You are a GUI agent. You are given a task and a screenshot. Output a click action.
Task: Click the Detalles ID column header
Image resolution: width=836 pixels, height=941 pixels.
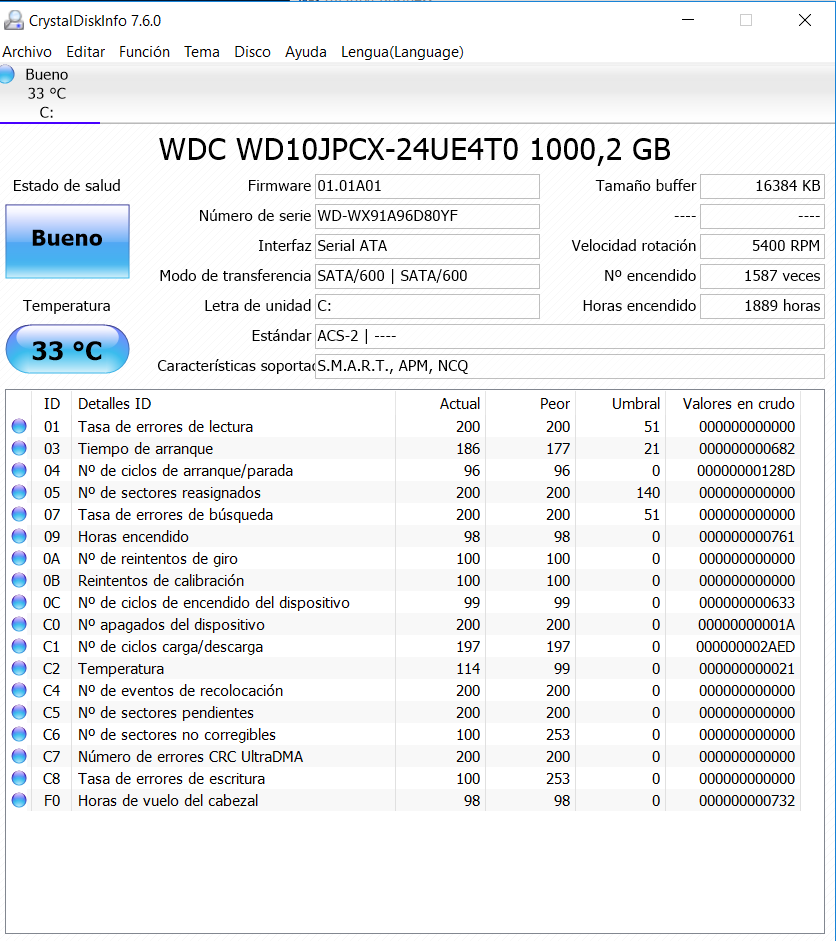pos(233,404)
